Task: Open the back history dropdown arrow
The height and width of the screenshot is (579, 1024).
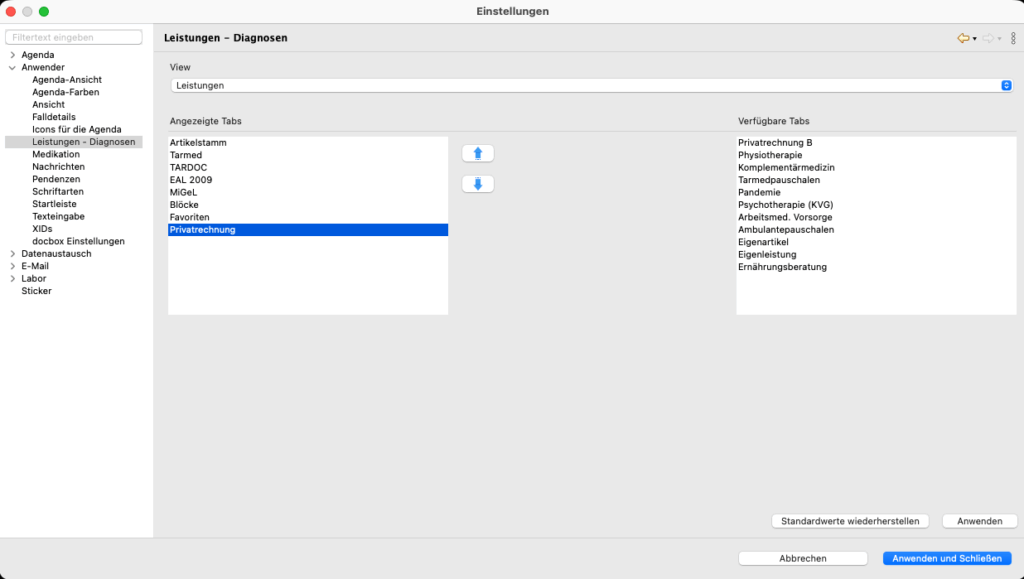Action: tap(975, 39)
